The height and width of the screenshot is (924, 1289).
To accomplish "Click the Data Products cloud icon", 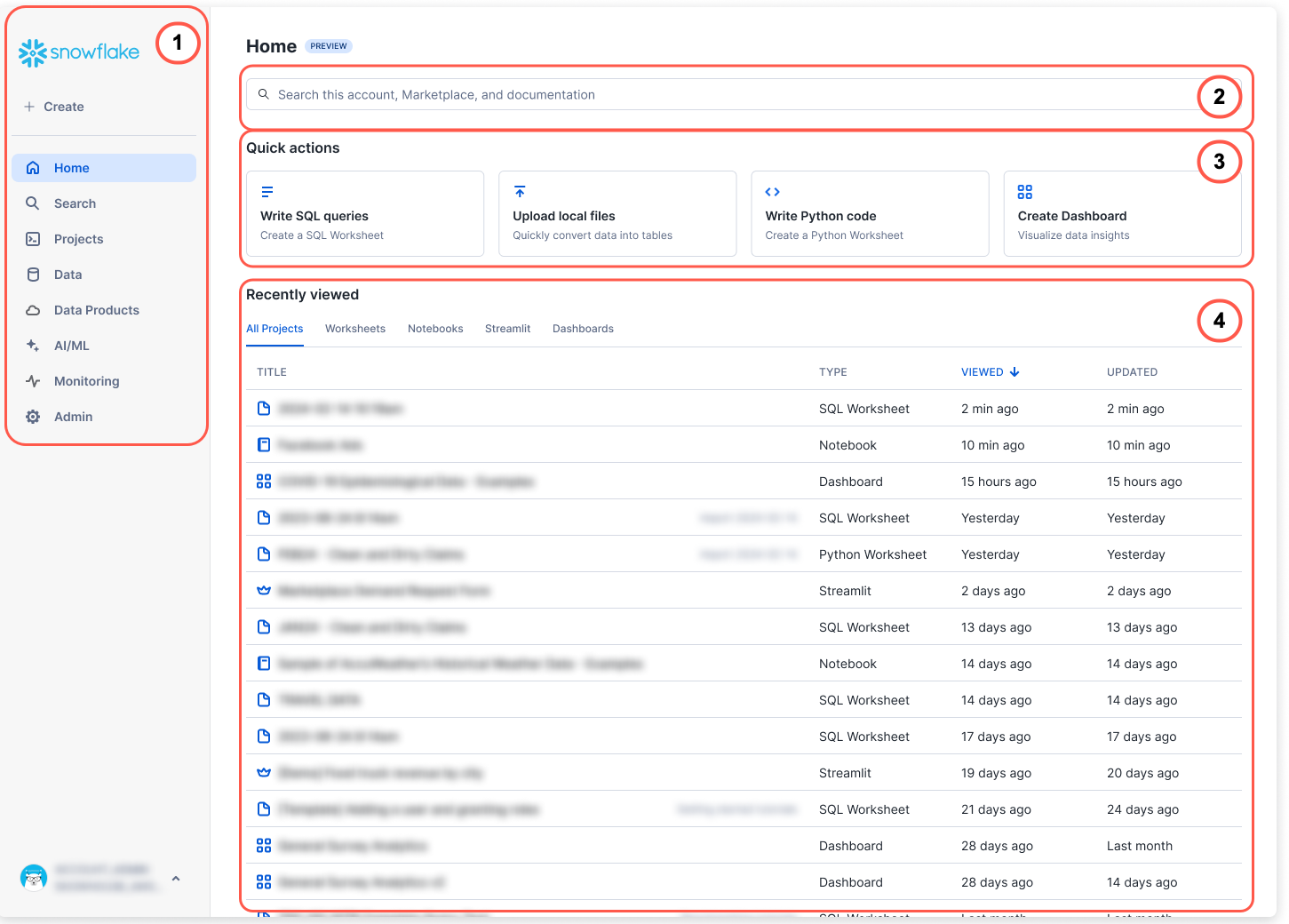I will [x=33, y=310].
